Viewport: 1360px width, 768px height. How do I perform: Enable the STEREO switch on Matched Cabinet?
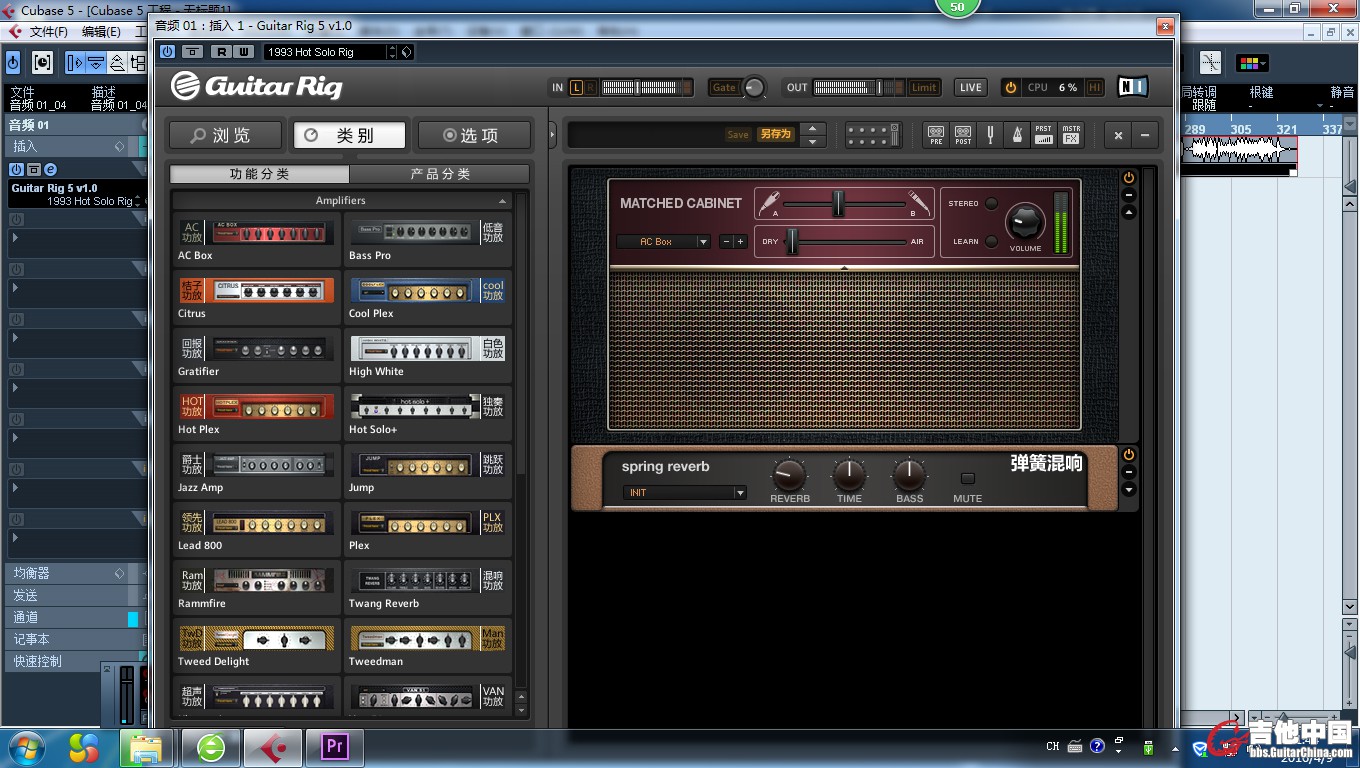(991, 204)
